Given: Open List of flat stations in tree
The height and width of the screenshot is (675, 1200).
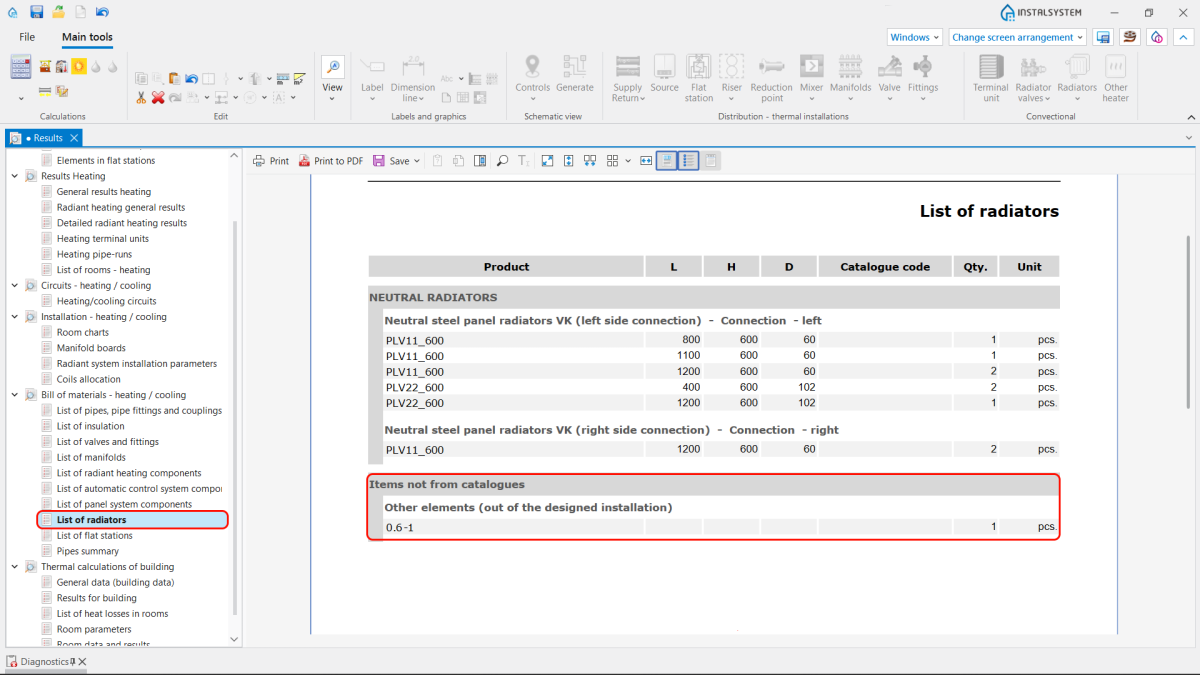Looking at the screenshot, I should 94,536.
